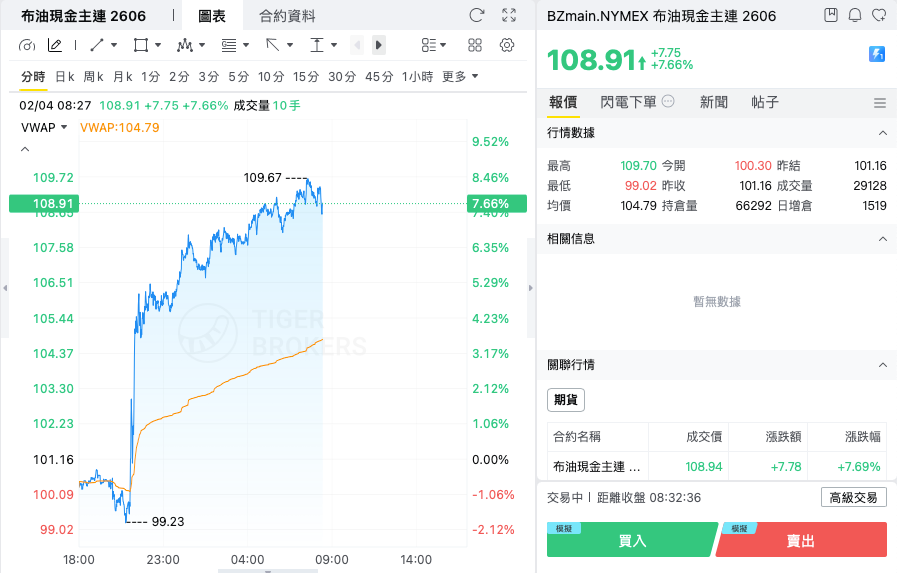Open the 更多 timeframes dropdown
This screenshot has height=573, width=897.
tap(460, 77)
